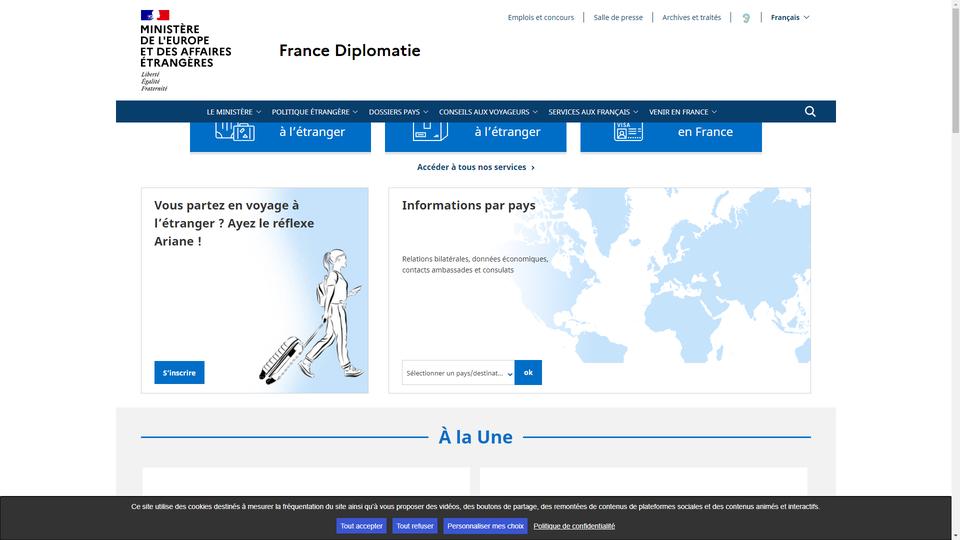The height and width of the screenshot is (540, 960).
Task: Click Personnaliser mes choix button
Action: coord(486,526)
